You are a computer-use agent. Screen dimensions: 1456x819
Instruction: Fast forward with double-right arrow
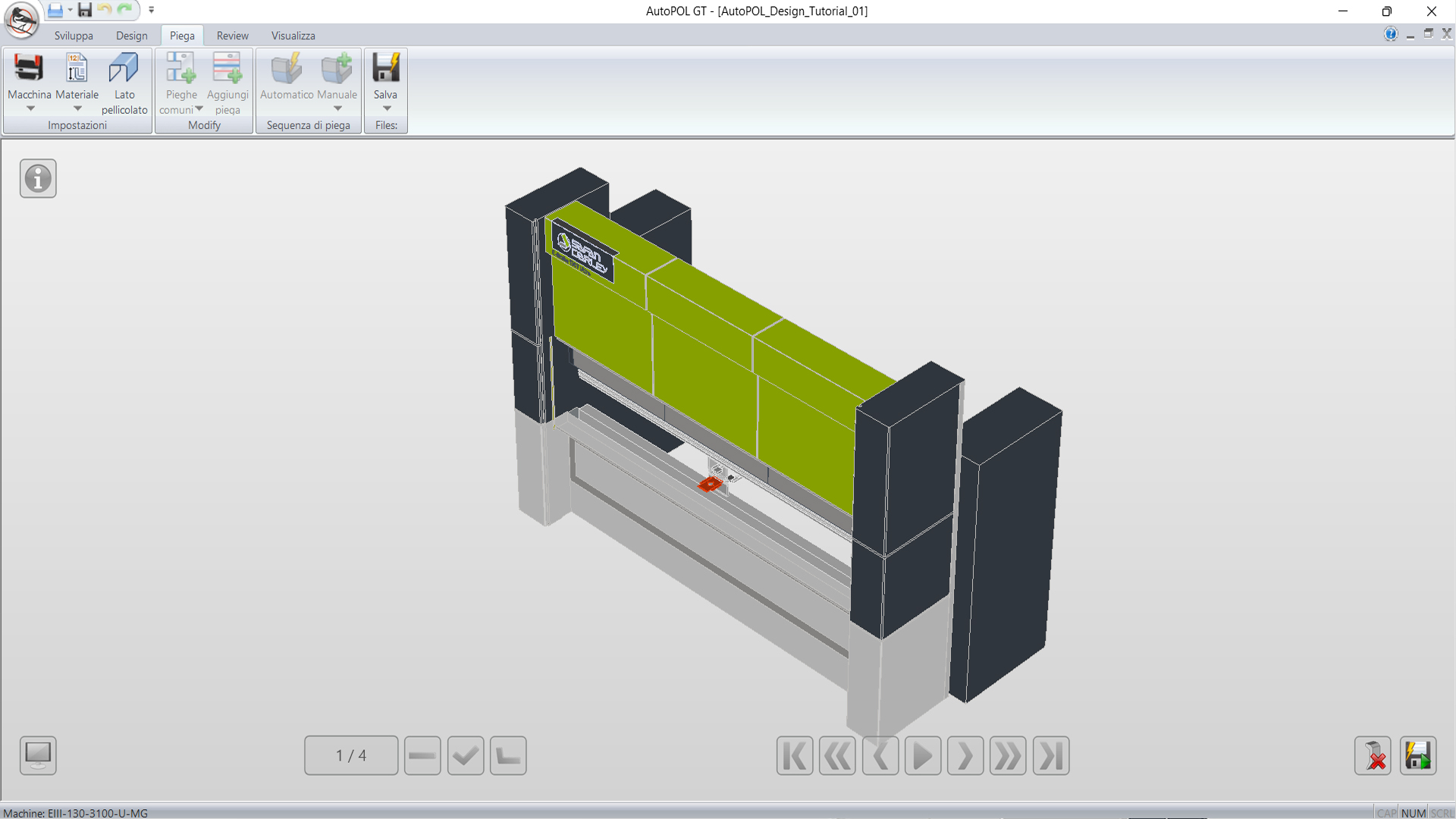click(1008, 755)
